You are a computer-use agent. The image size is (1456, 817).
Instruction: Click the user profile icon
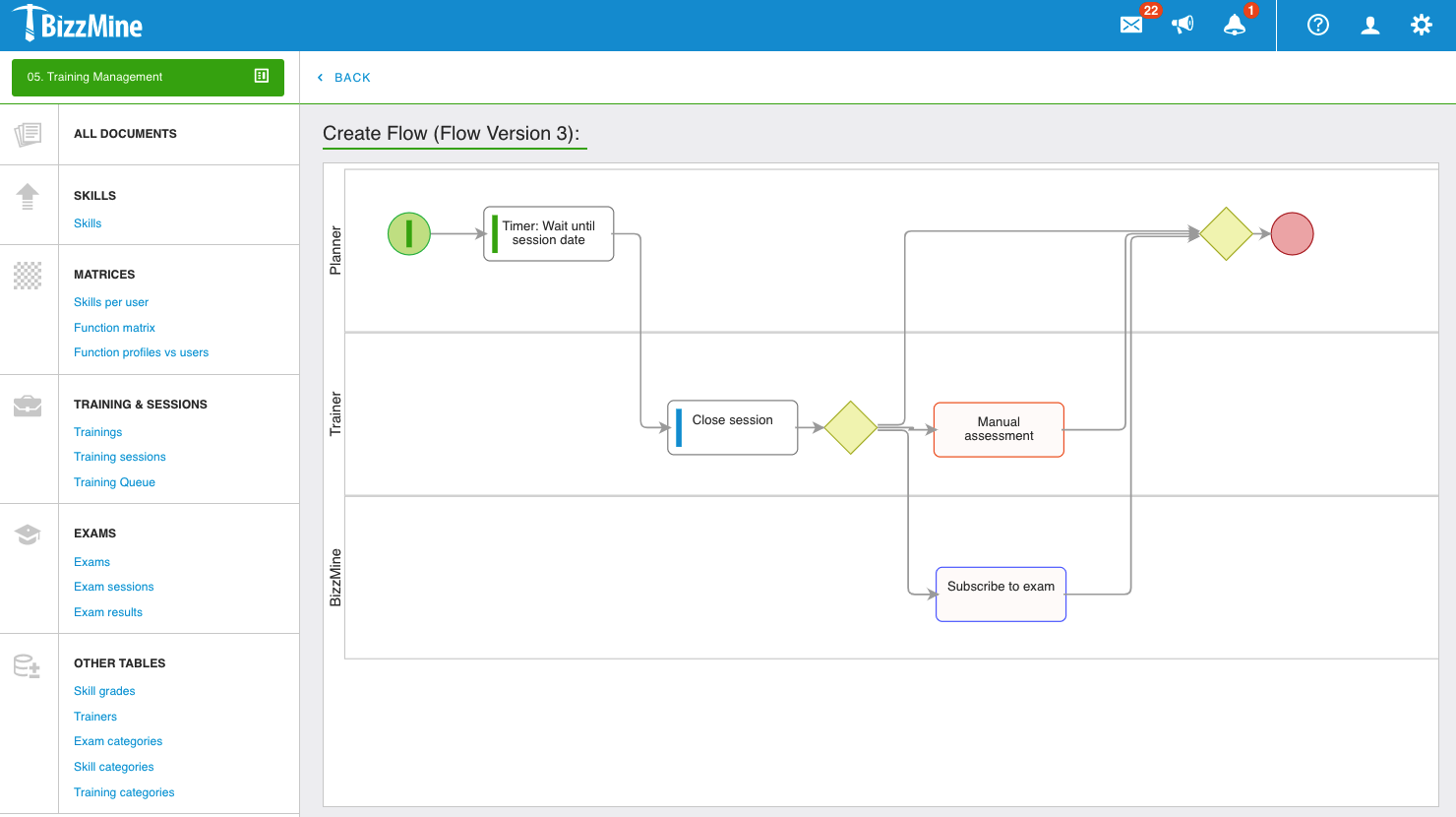coord(1369,25)
